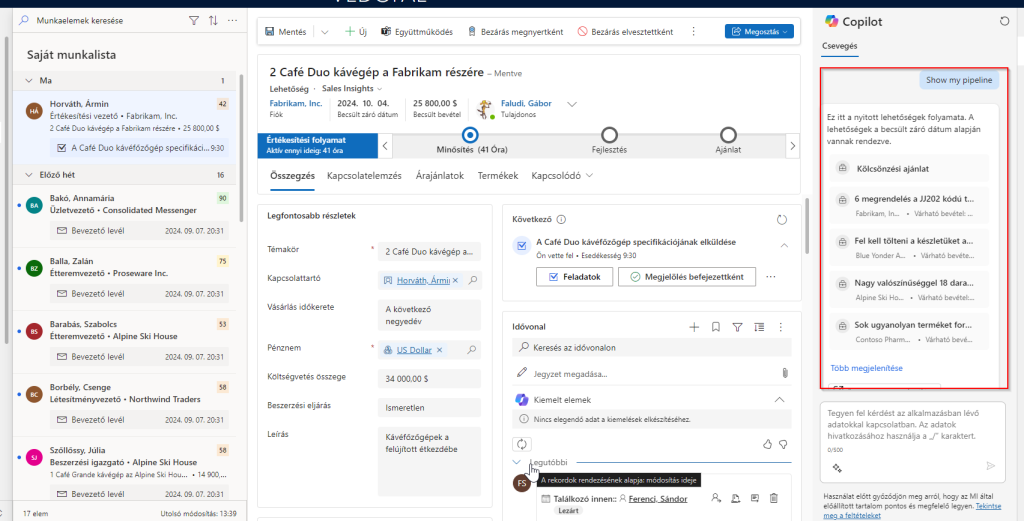Expand the header fields chevron
The width and height of the screenshot is (1024, 521).
click(x=572, y=104)
